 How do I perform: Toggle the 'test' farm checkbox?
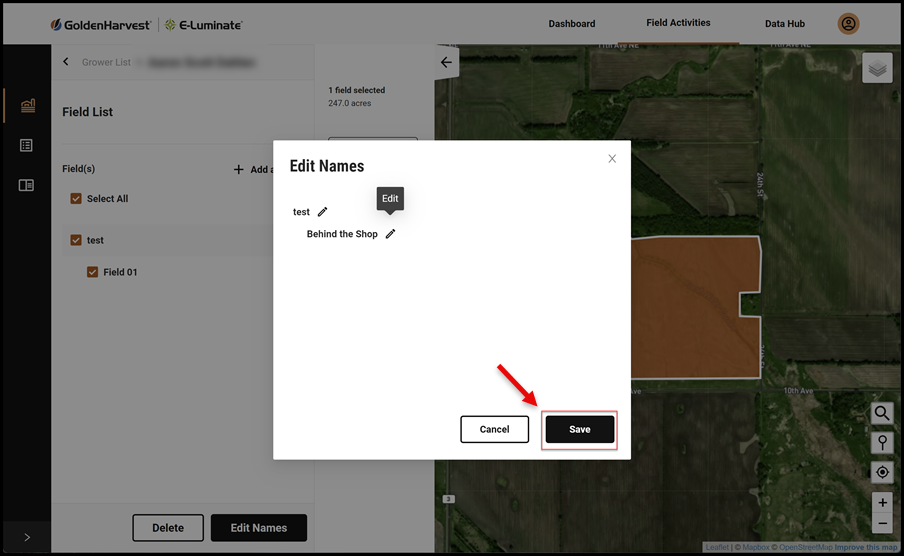click(x=76, y=240)
